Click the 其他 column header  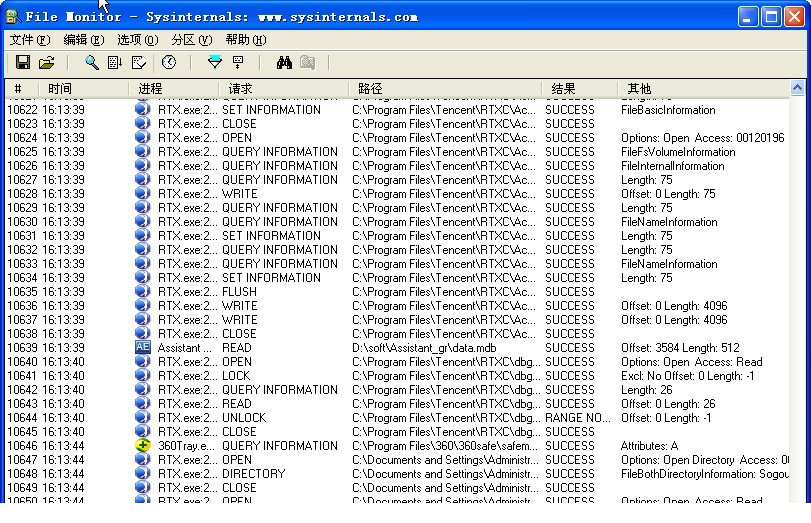[703, 88]
